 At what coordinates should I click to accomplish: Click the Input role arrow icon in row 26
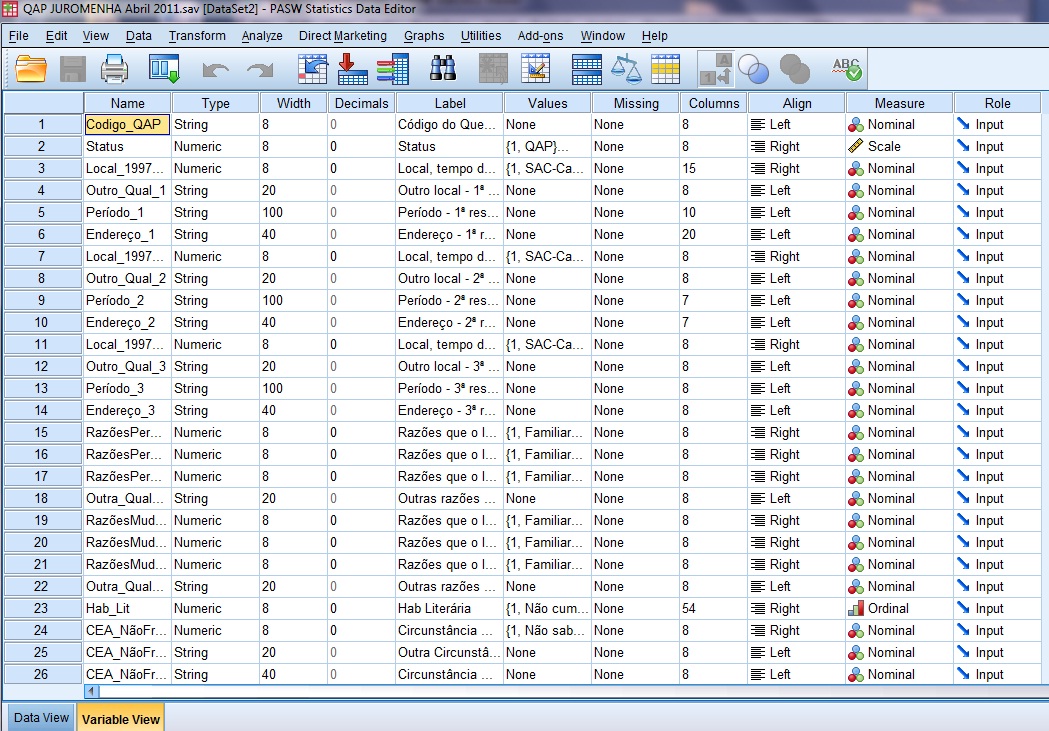pyautogui.click(x=963, y=673)
